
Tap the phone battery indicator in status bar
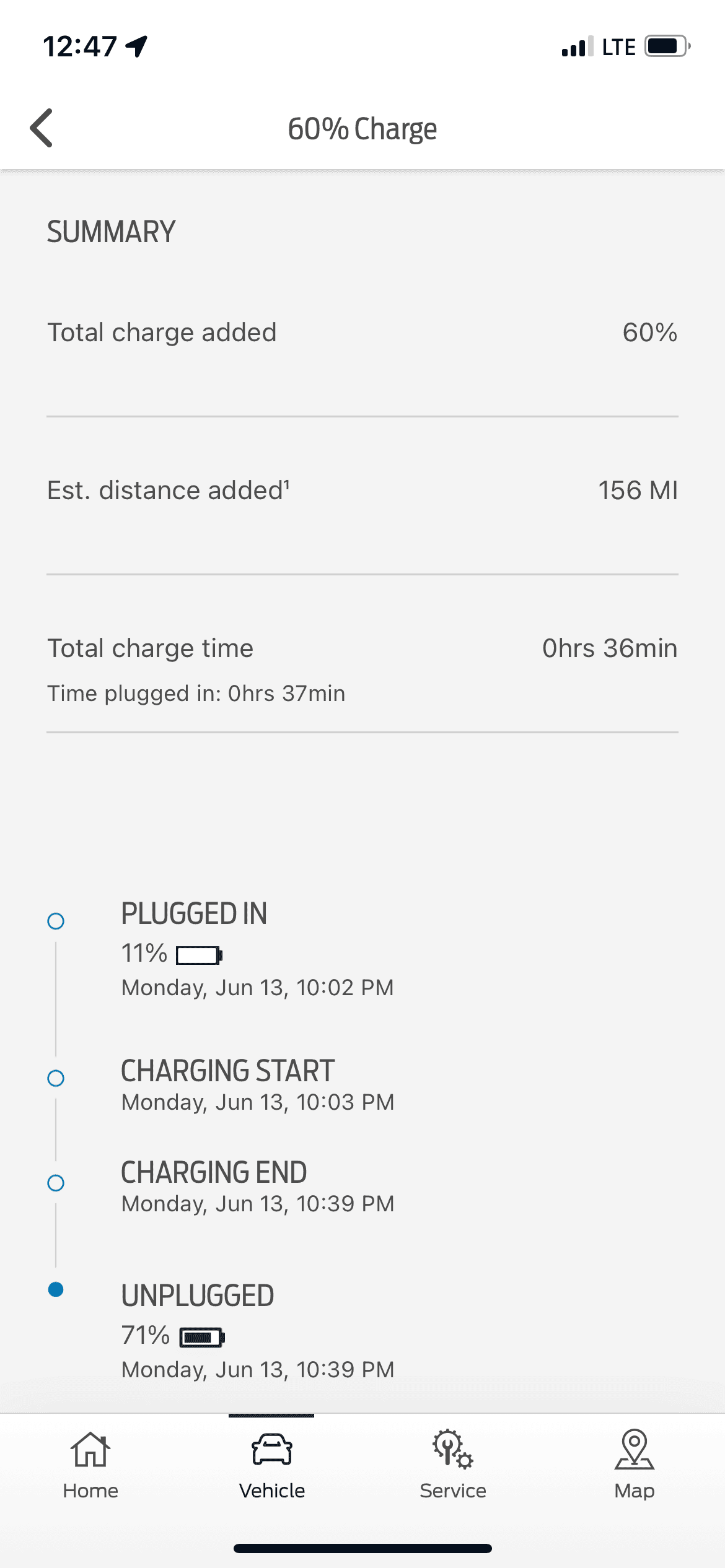point(667,46)
